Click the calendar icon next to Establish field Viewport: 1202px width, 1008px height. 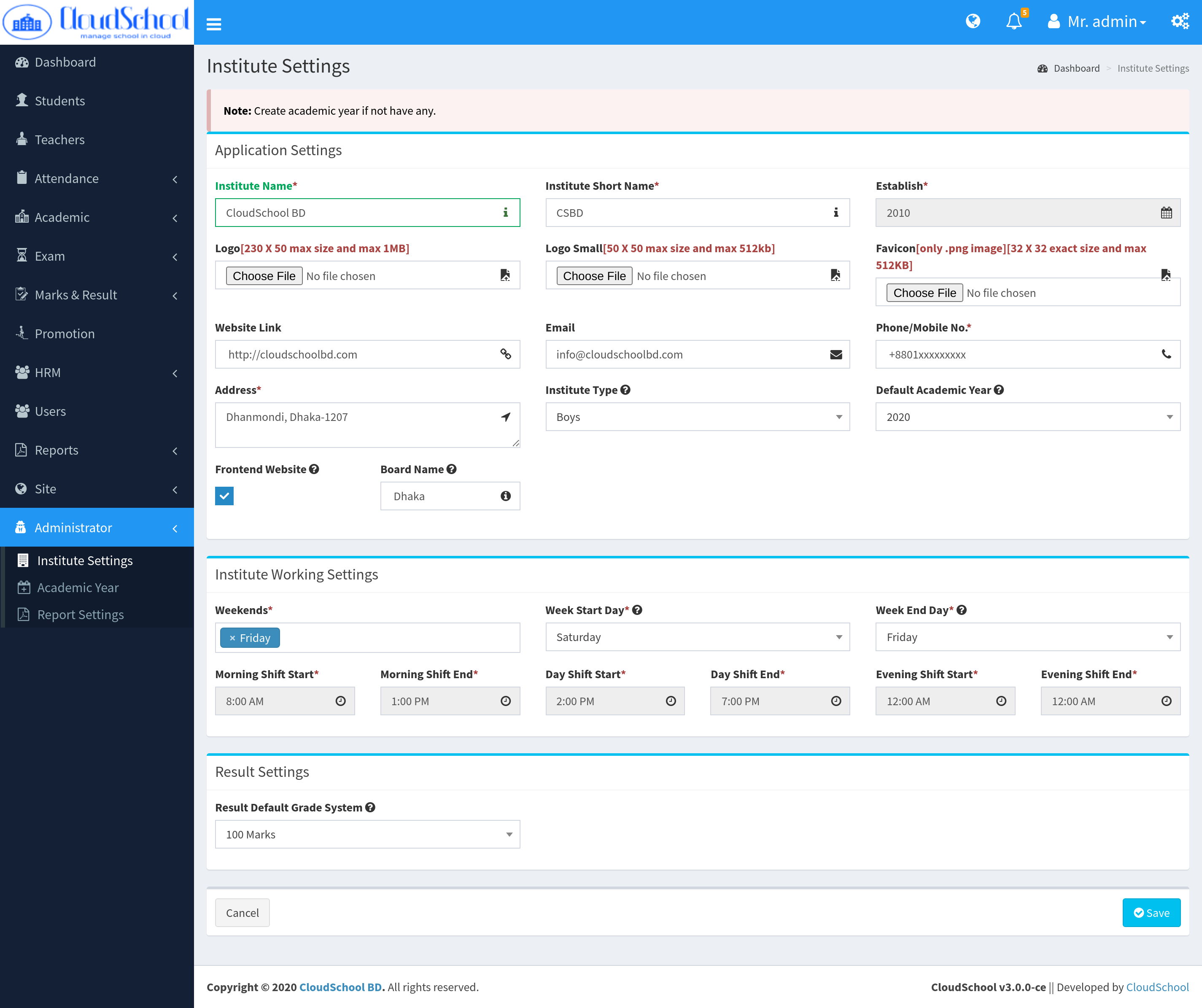[x=1166, y=212]
